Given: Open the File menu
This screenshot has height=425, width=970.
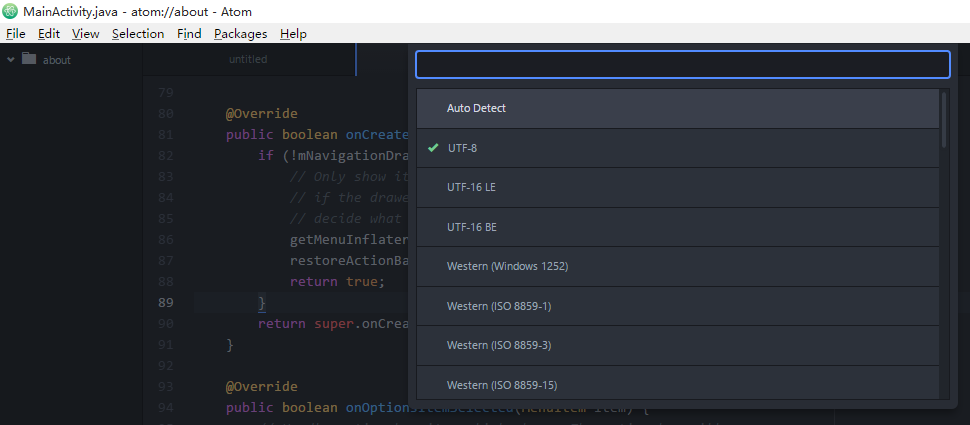Looking at the screenshot, I should (x=15, y=34).
